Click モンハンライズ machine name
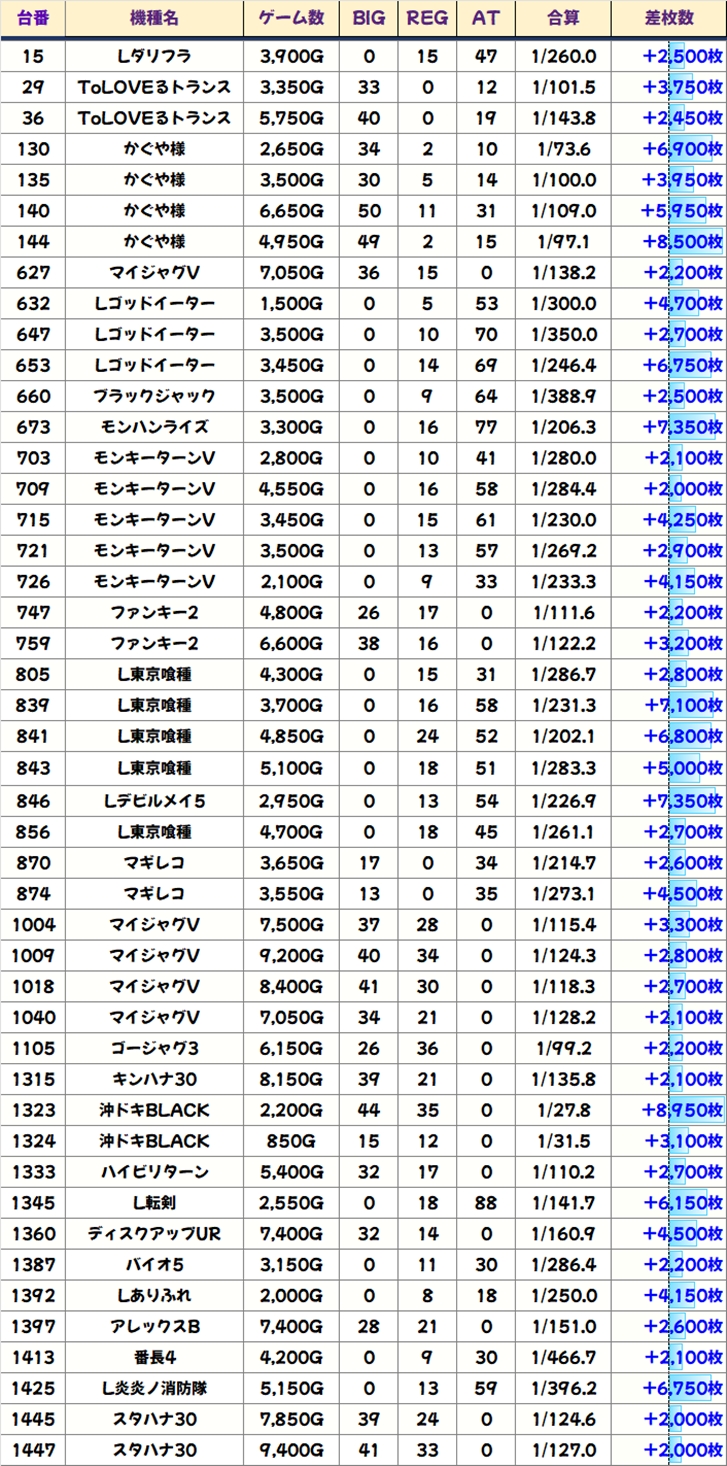Screen dimensions: 727x1466 click(x=154, y=427)
